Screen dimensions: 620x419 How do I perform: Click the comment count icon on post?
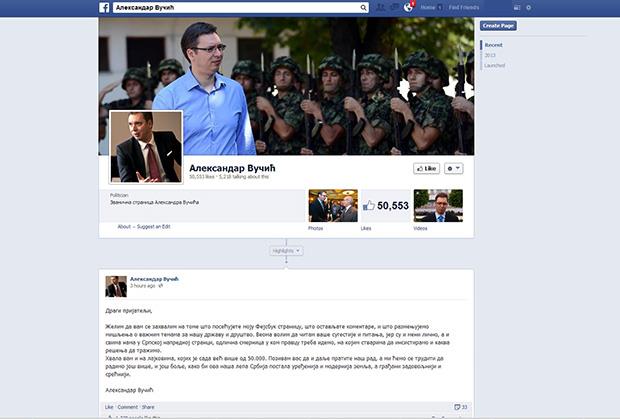click(461, 407)
